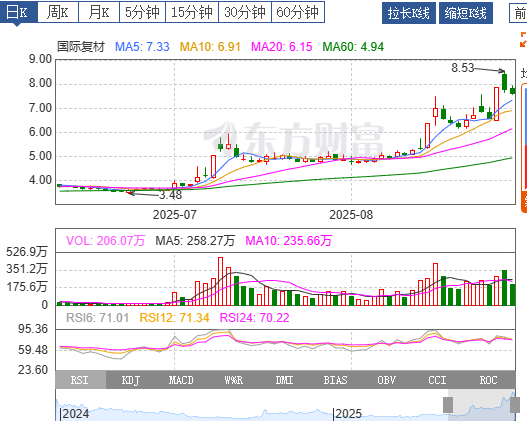This screenshot has width=527, height=424.
Task: Click the 拉长K线 button
Action: tap(409, 13)
